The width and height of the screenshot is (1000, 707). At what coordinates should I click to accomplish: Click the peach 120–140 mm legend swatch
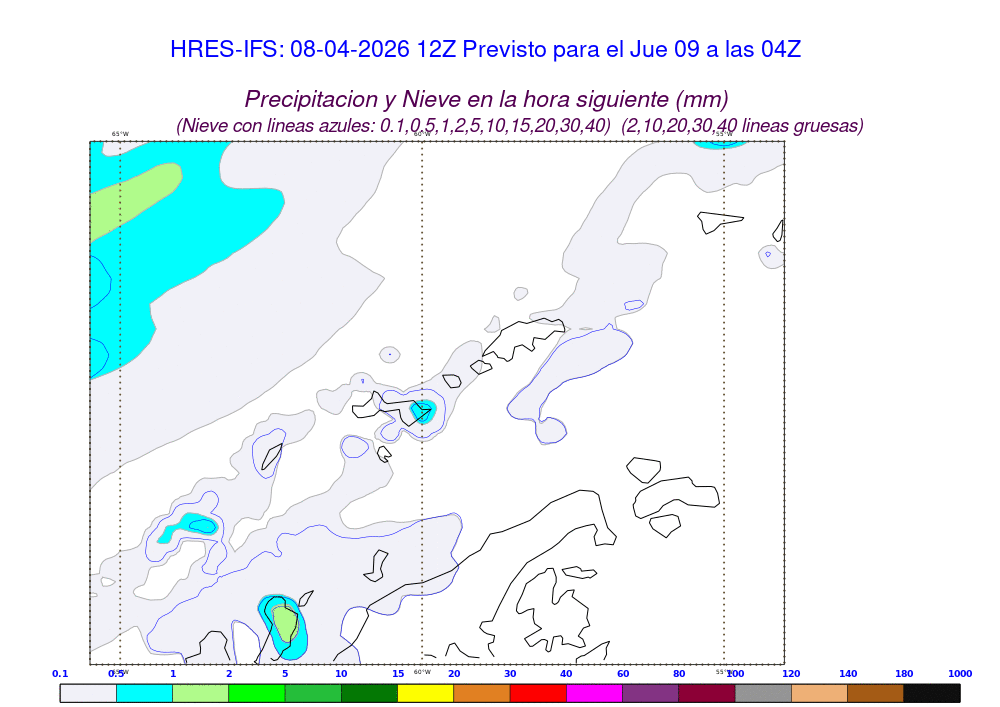(819, 692)
